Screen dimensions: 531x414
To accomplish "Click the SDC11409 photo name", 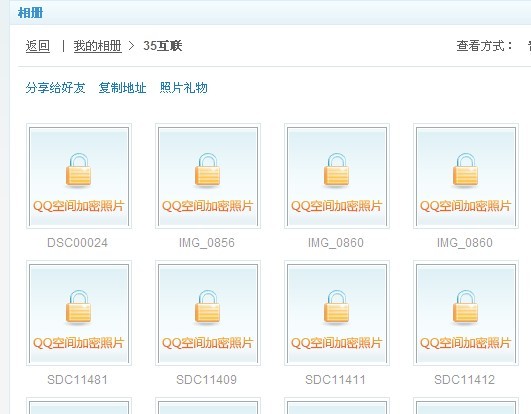I will (x=207, y=380).
